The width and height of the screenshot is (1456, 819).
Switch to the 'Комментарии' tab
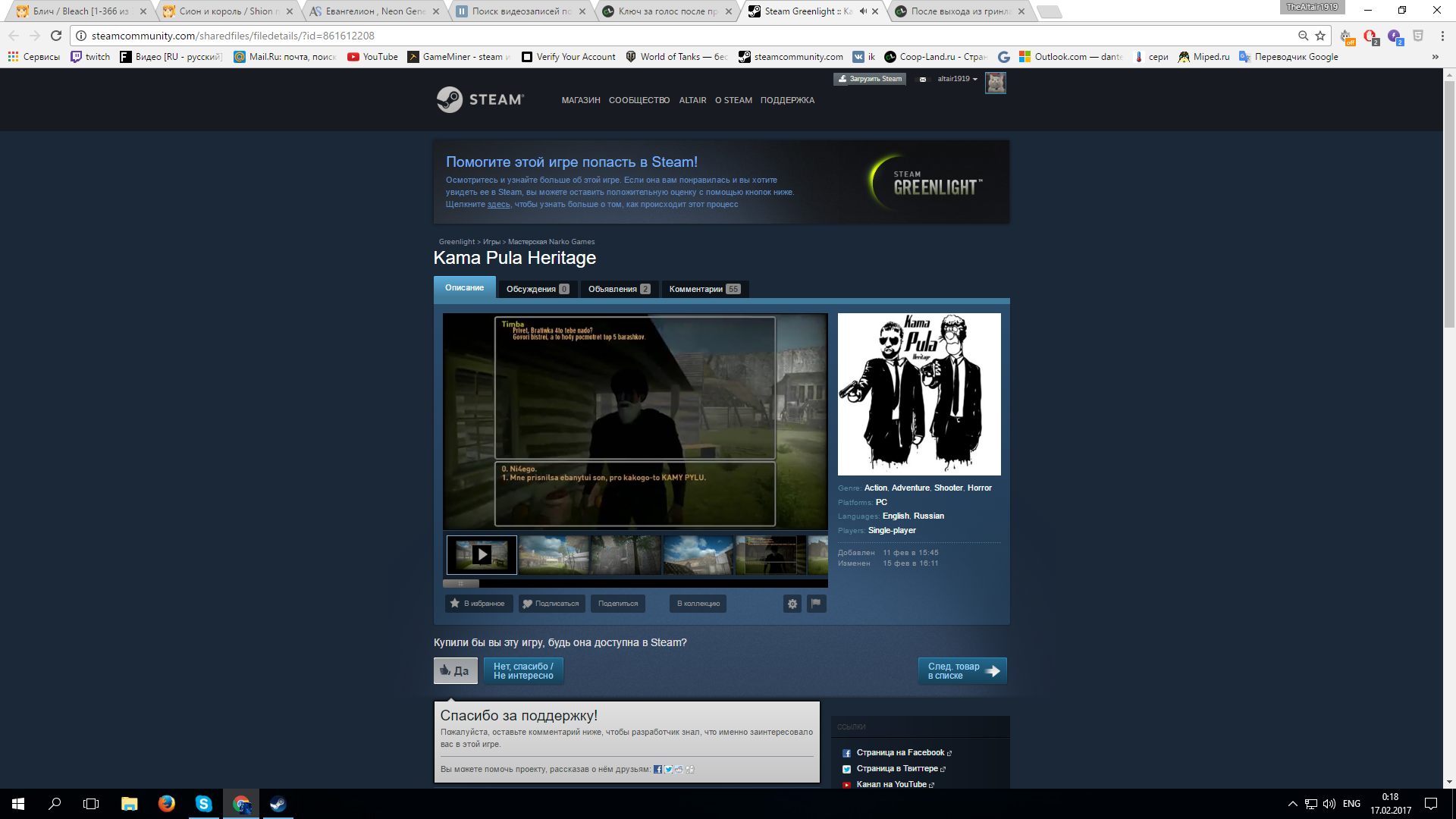[x=704, y=289]
